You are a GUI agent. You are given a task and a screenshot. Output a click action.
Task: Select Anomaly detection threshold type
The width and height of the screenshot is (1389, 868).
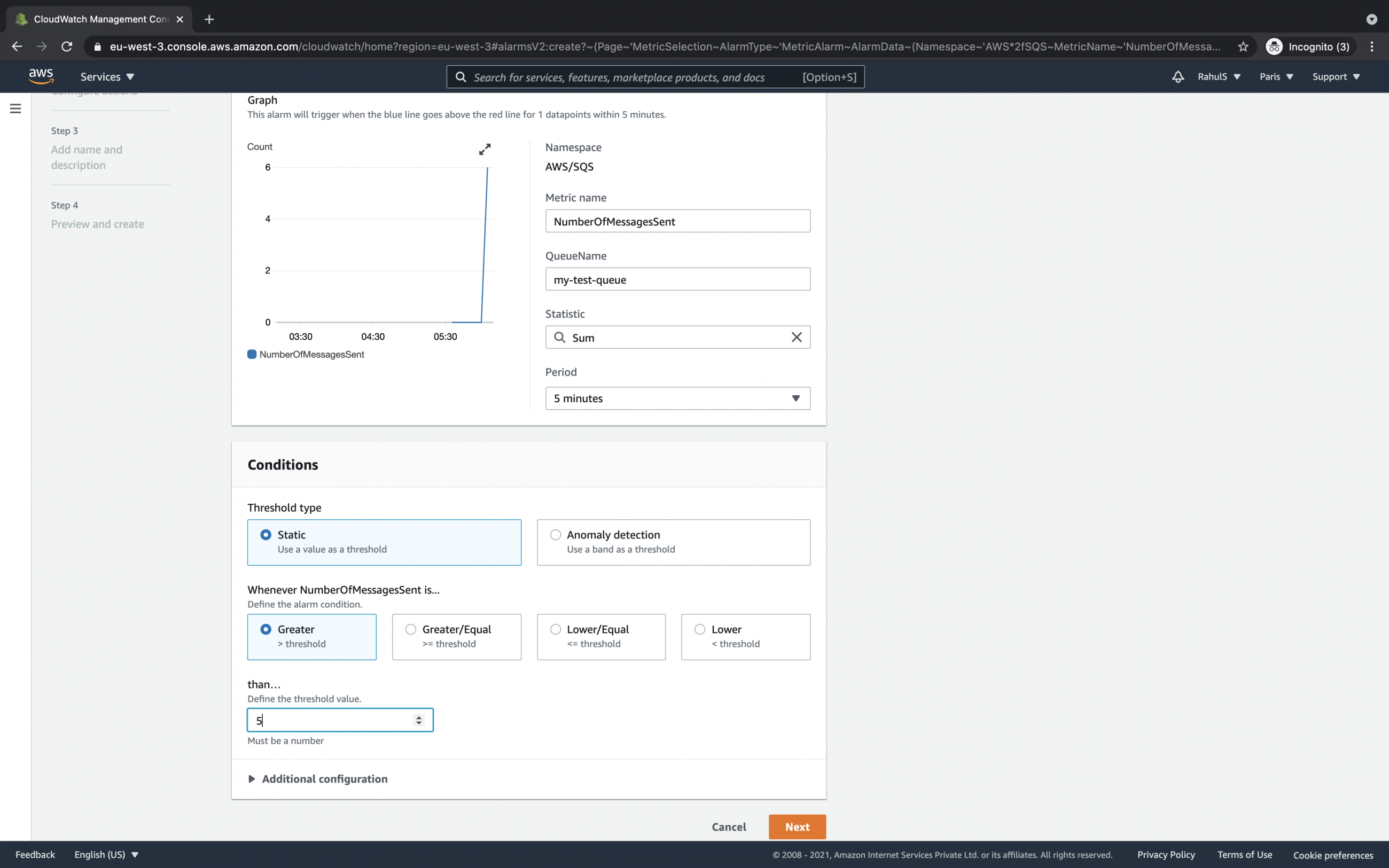pyautogui.click(x=556, y=534)
